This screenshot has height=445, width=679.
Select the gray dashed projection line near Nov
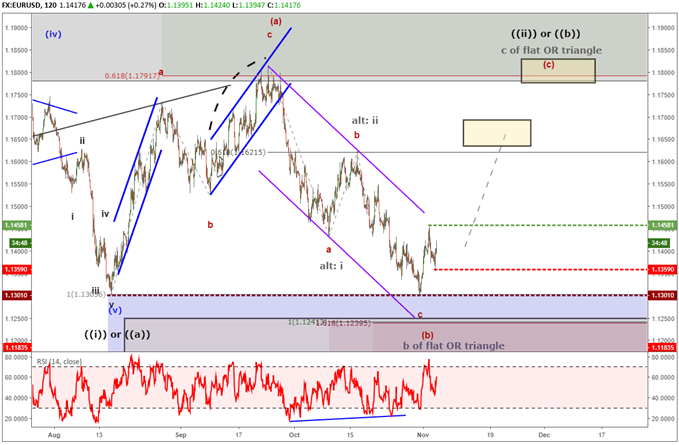pos(485,190)
